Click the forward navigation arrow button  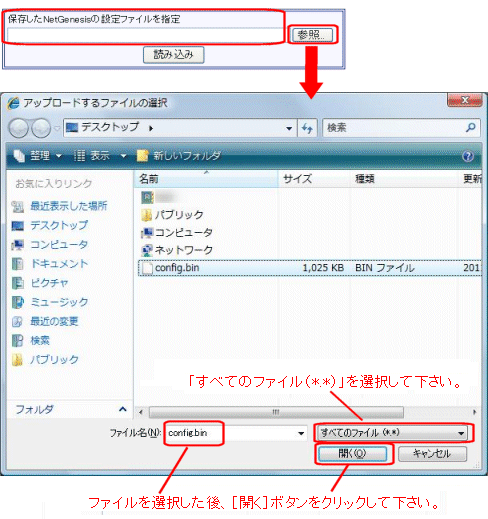coord(41,128)
